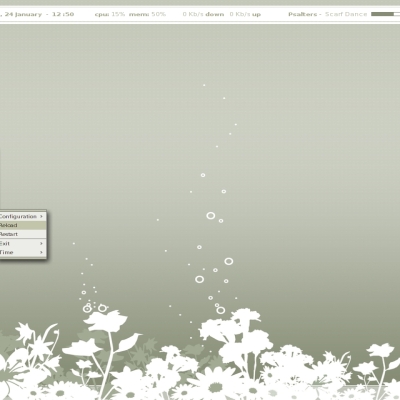Click the song progress bar in panel
The image size is (400, 400).
pyautogui.click(x=385, y=14)
